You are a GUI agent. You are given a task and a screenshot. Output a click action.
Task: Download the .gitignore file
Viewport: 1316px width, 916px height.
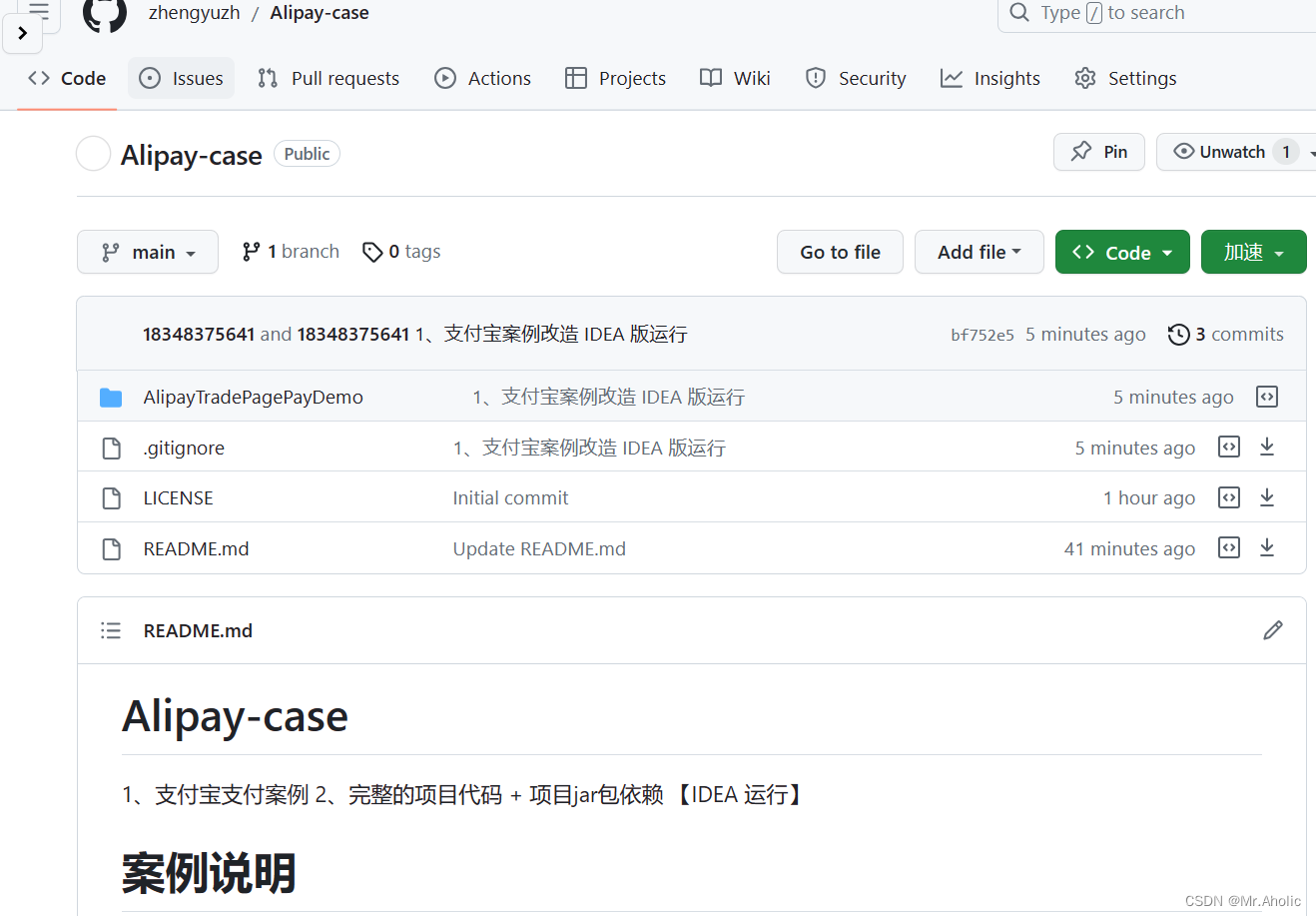(1267, 447)
